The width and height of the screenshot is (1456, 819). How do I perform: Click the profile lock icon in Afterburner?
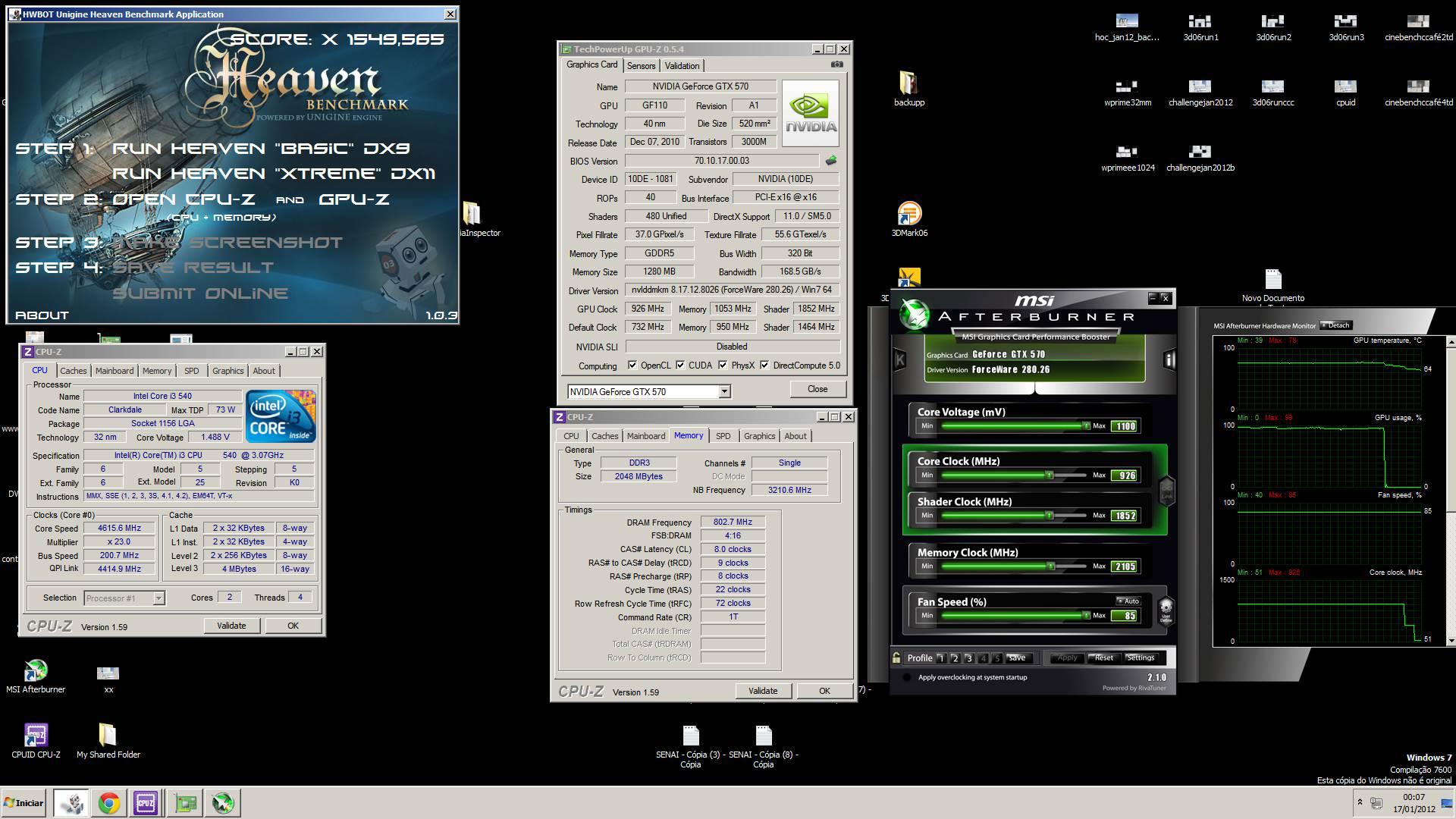point(896,658)
